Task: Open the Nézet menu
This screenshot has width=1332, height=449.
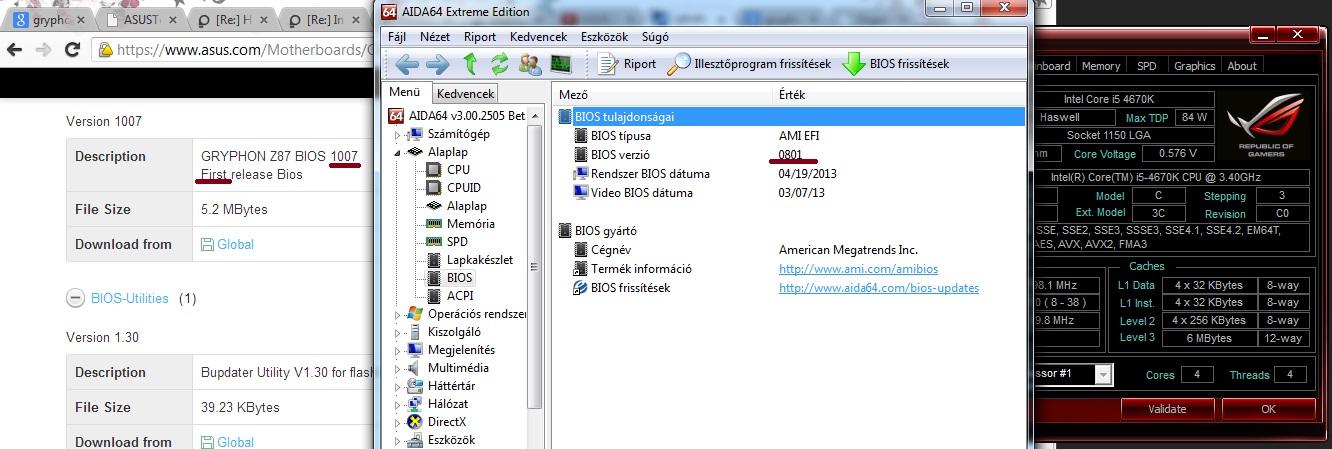Action: 435,36
